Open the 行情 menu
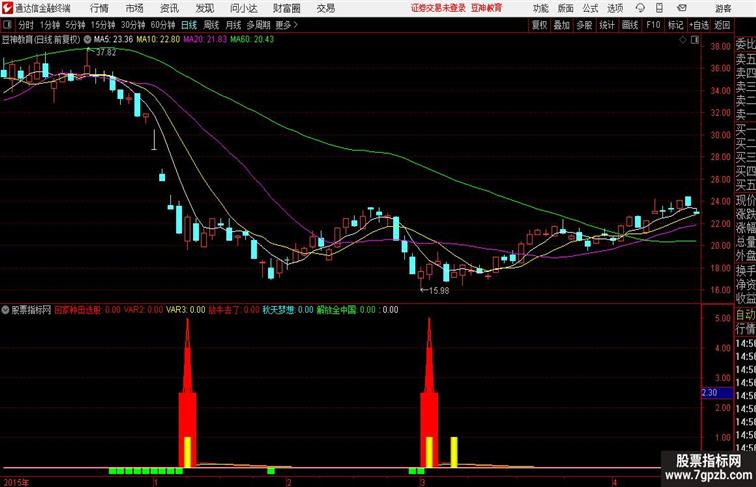756x487 pixels. [100, 8]
